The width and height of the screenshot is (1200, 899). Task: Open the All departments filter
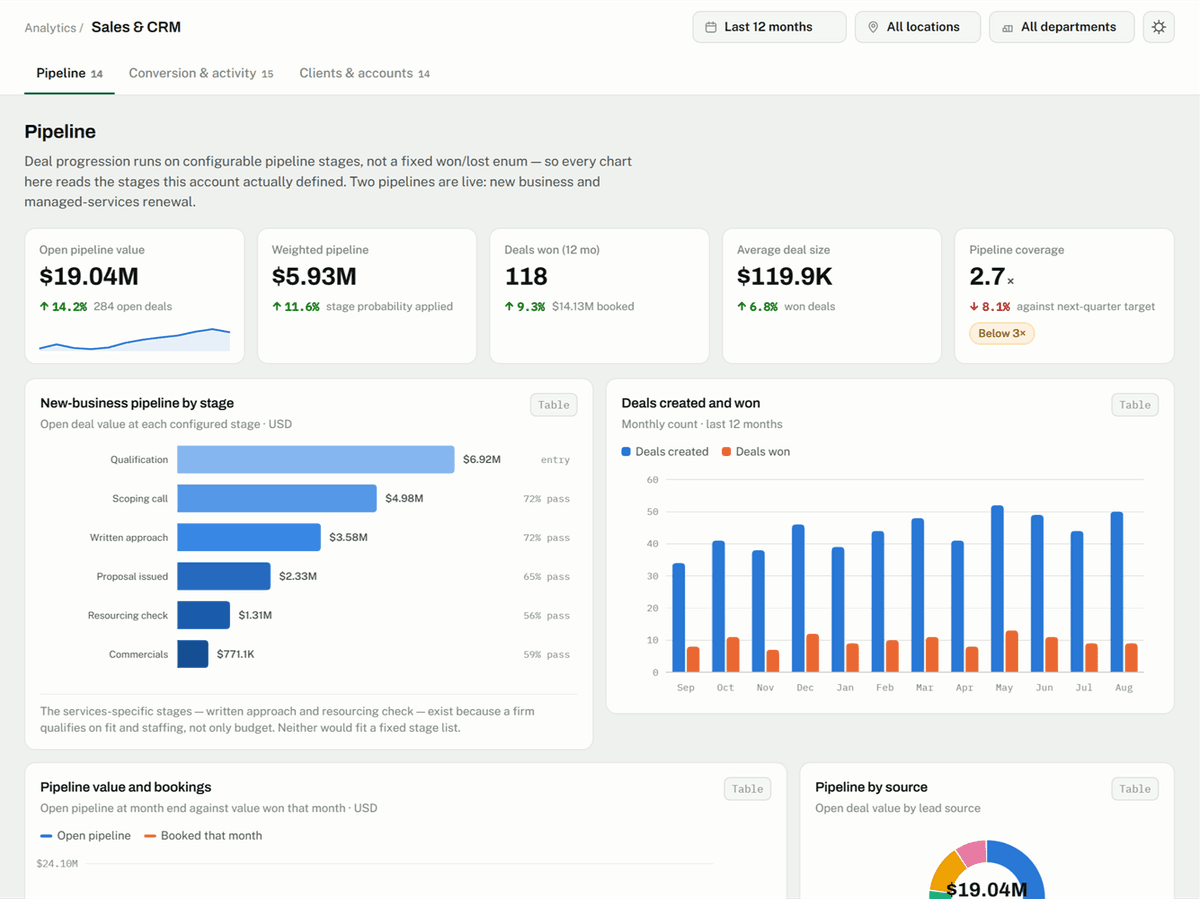pos(1061,27)
